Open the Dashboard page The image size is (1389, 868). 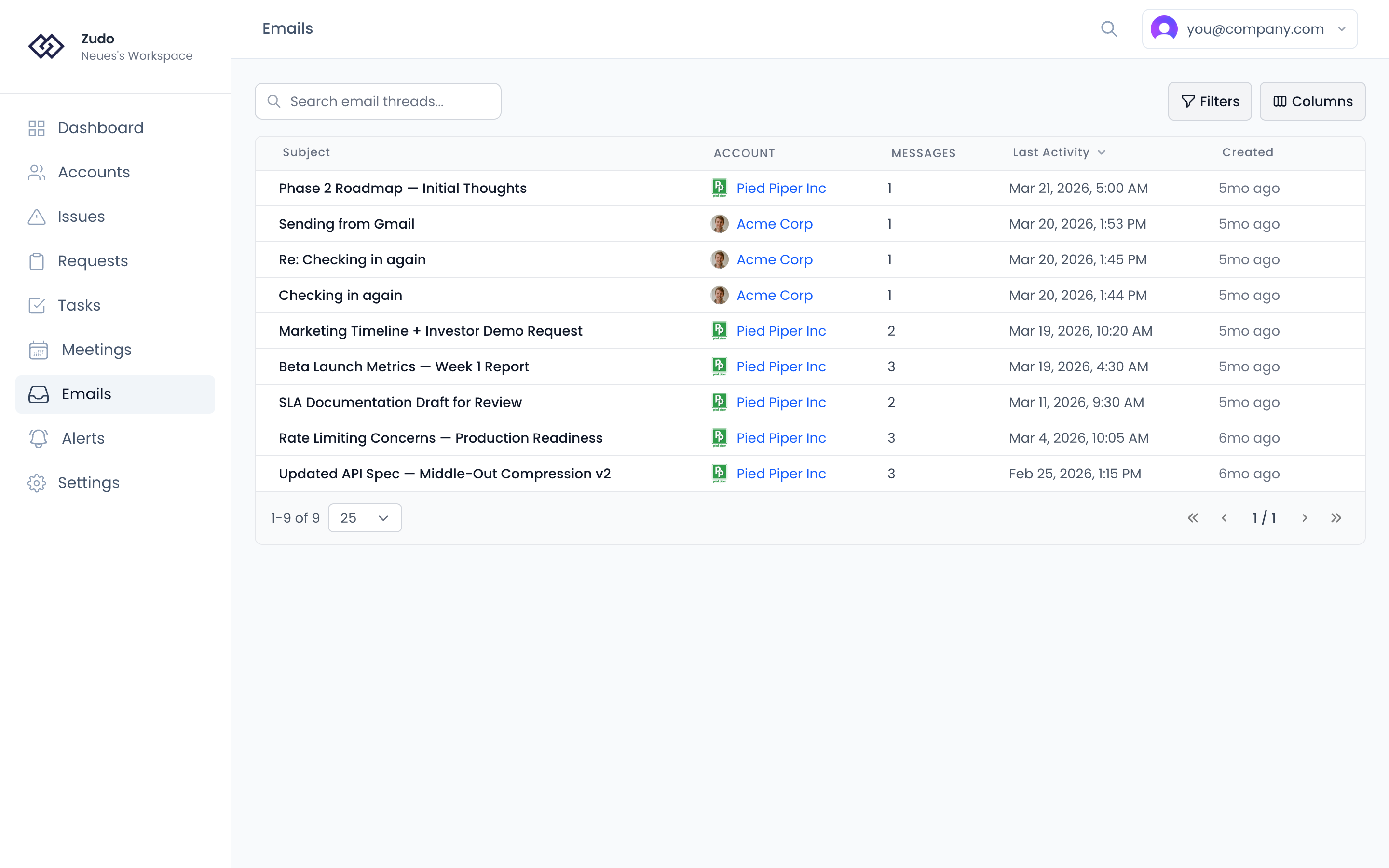click(x=115, y=128)
